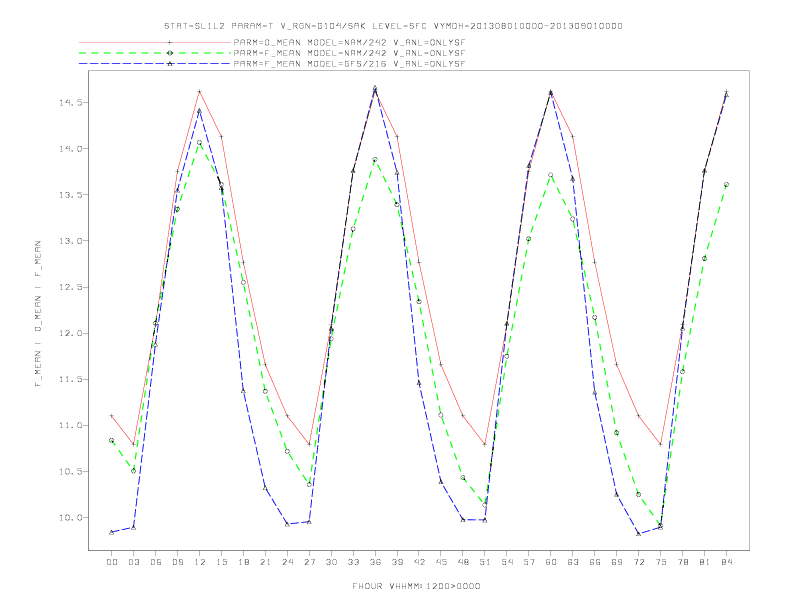Click the blue GFS triangle data point at hour 72

[638, 533]
